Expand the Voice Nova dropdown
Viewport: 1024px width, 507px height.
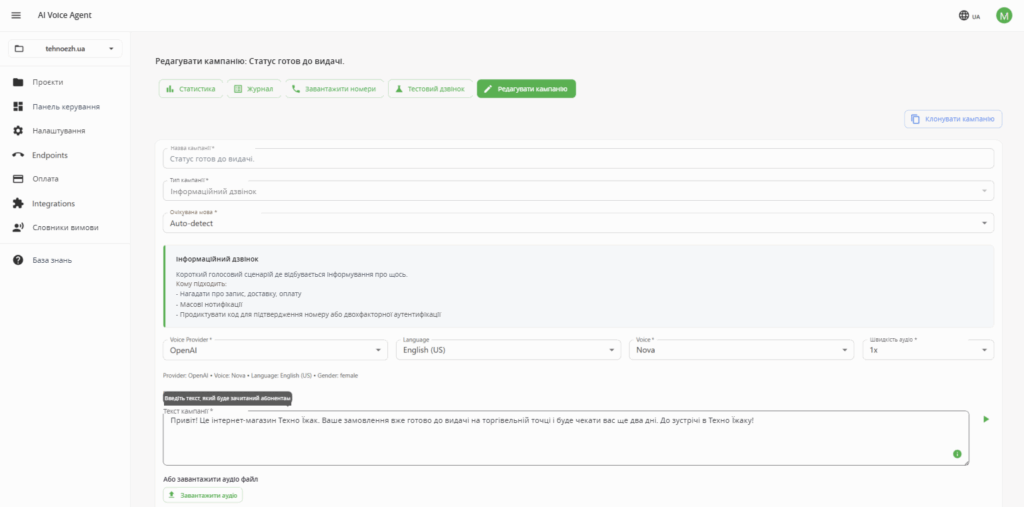click(x=741, y=350)
